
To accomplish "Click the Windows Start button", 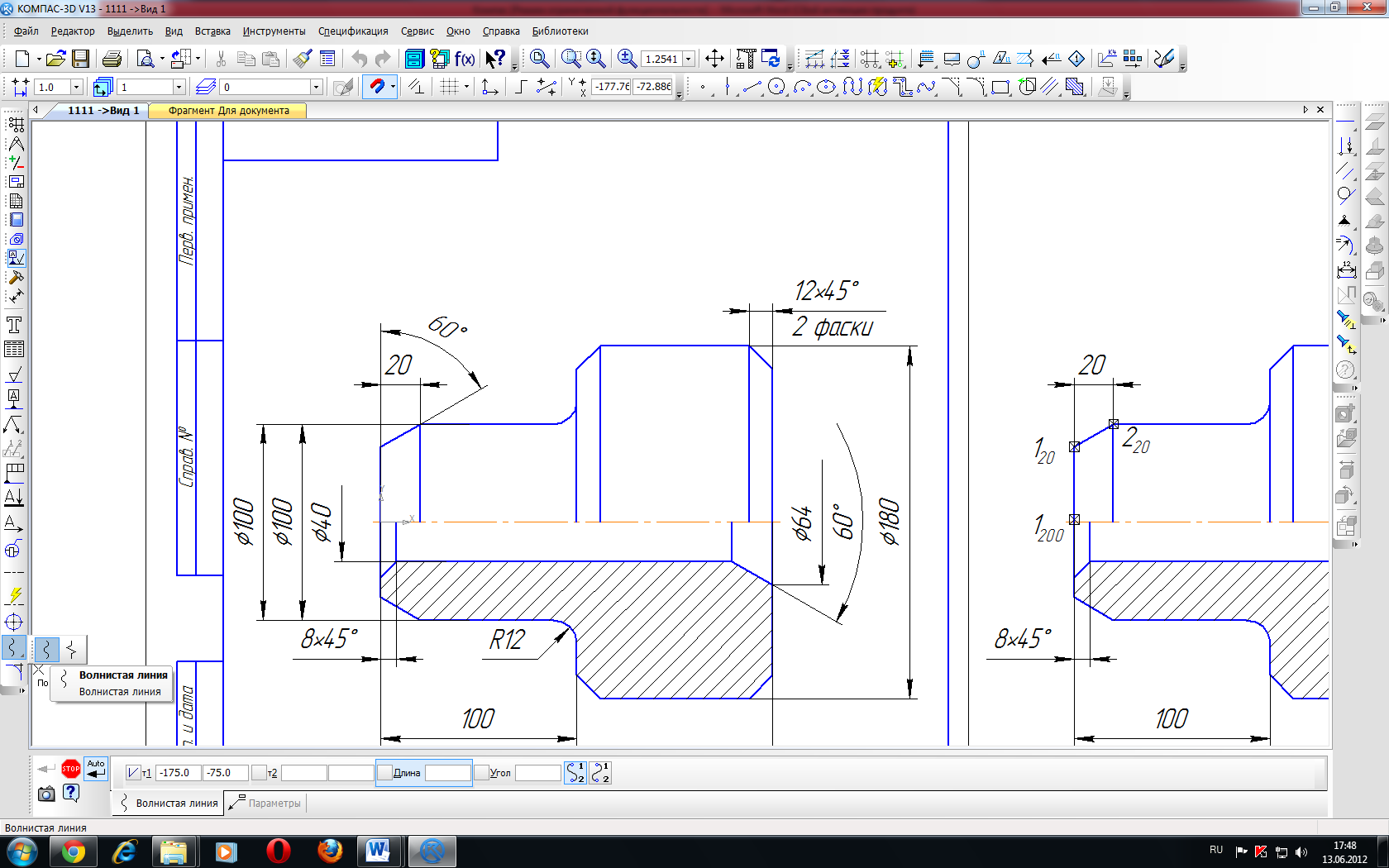I will [x=21, y=851].
